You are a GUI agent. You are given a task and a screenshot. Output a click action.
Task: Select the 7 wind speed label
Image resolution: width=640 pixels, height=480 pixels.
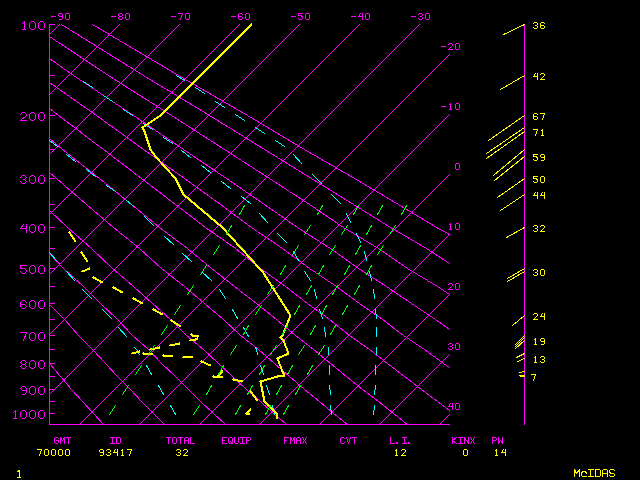[534, 377]
